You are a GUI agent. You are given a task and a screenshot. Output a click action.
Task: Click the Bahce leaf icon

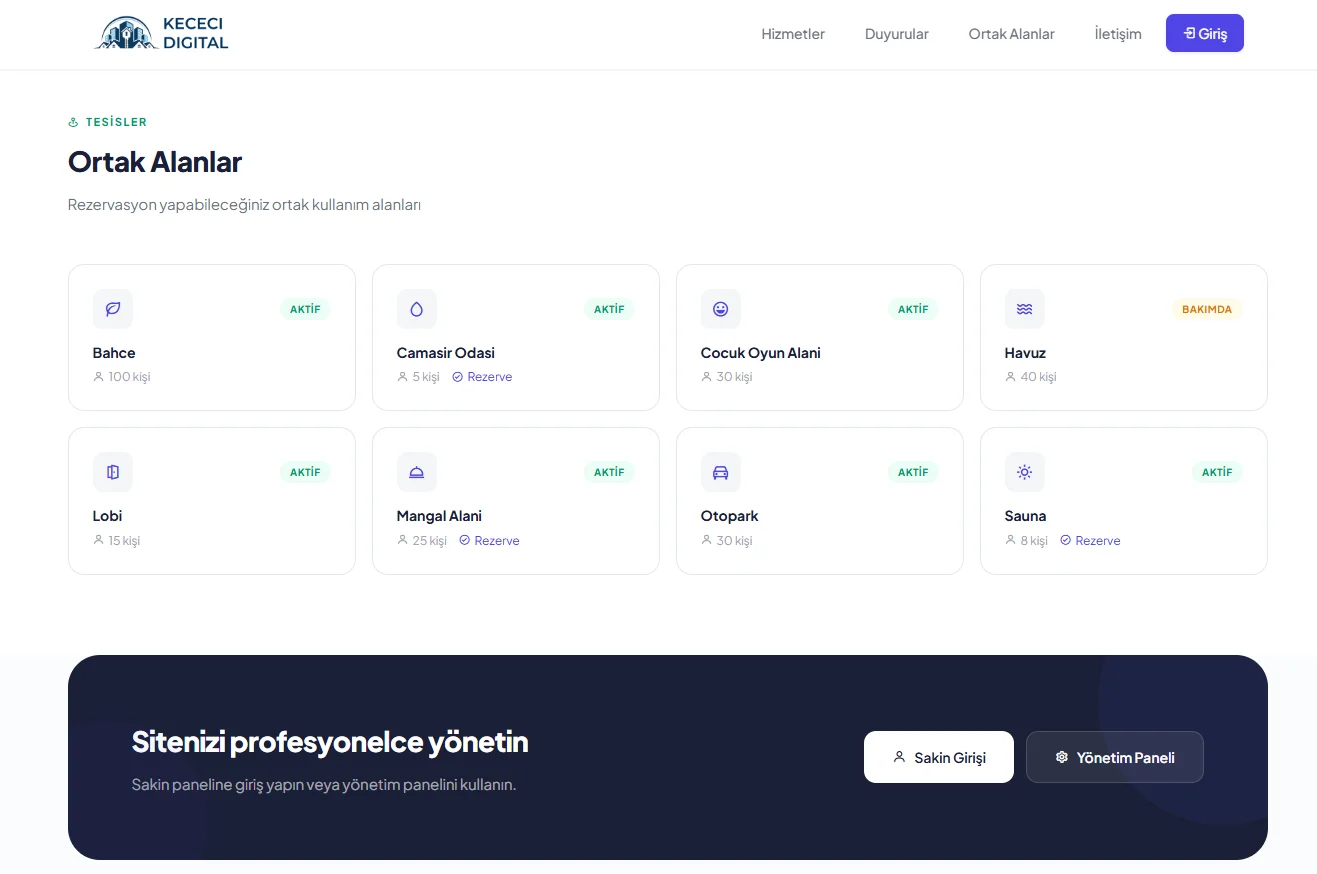click(113, 309)
